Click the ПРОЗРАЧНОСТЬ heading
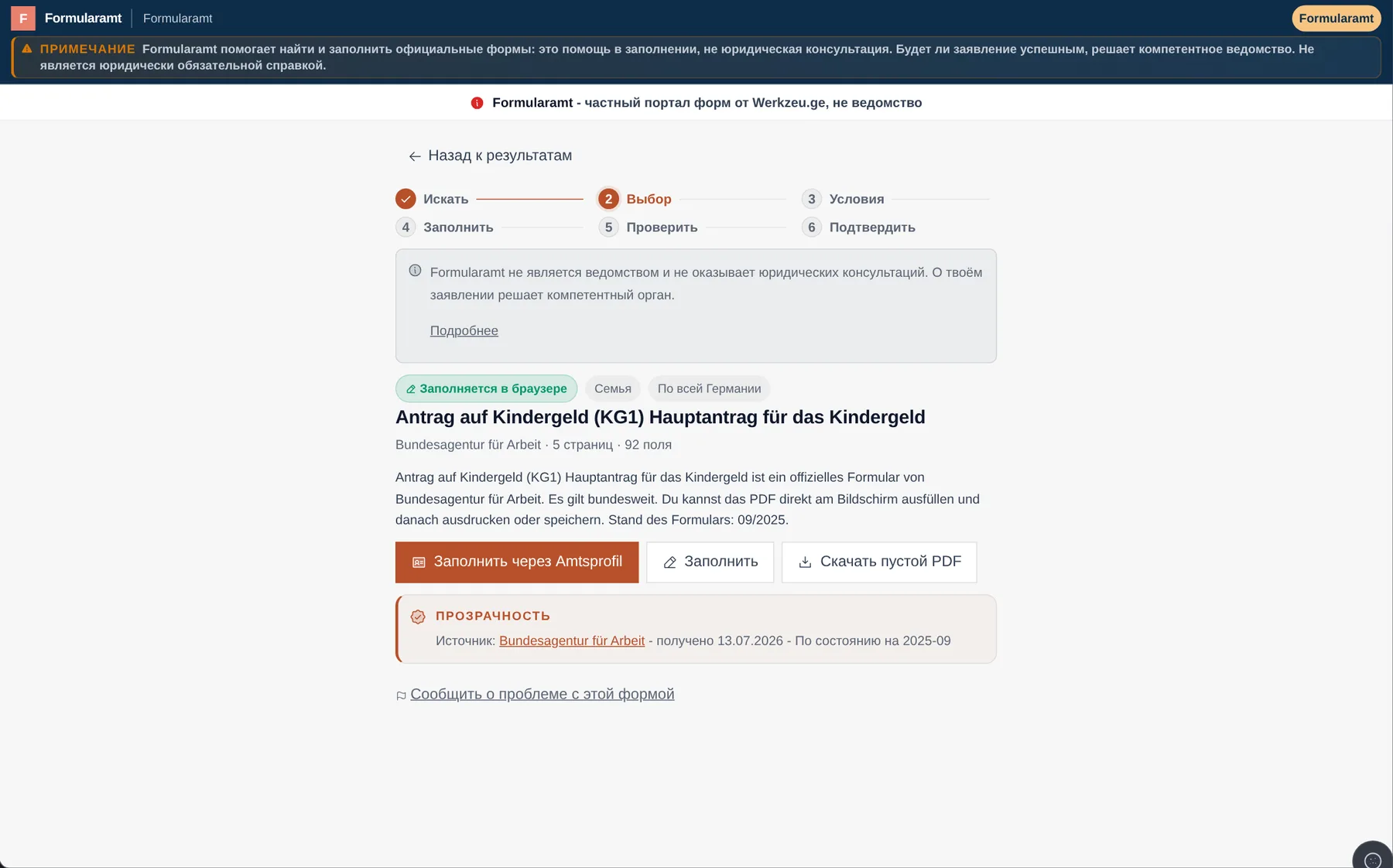Image resolution: width=1393 pixels, height=868 pixels. tap(493, 617)
